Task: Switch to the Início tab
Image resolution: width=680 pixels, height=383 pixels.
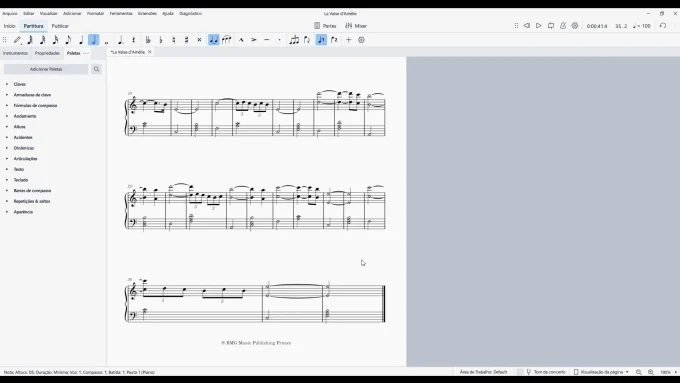Action: [x=10, y=26]
